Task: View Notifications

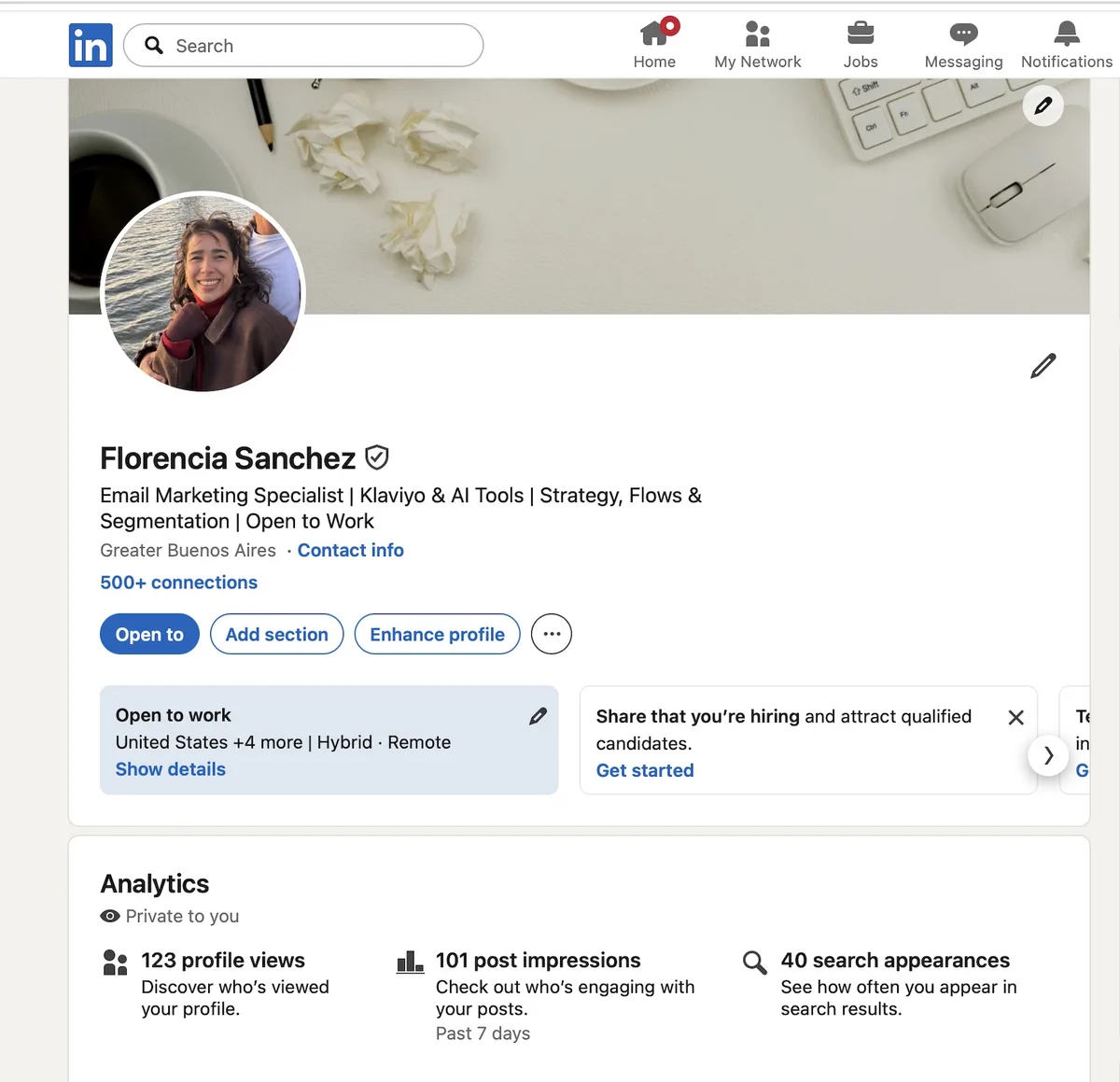Action: click(x=1067, y=45)
